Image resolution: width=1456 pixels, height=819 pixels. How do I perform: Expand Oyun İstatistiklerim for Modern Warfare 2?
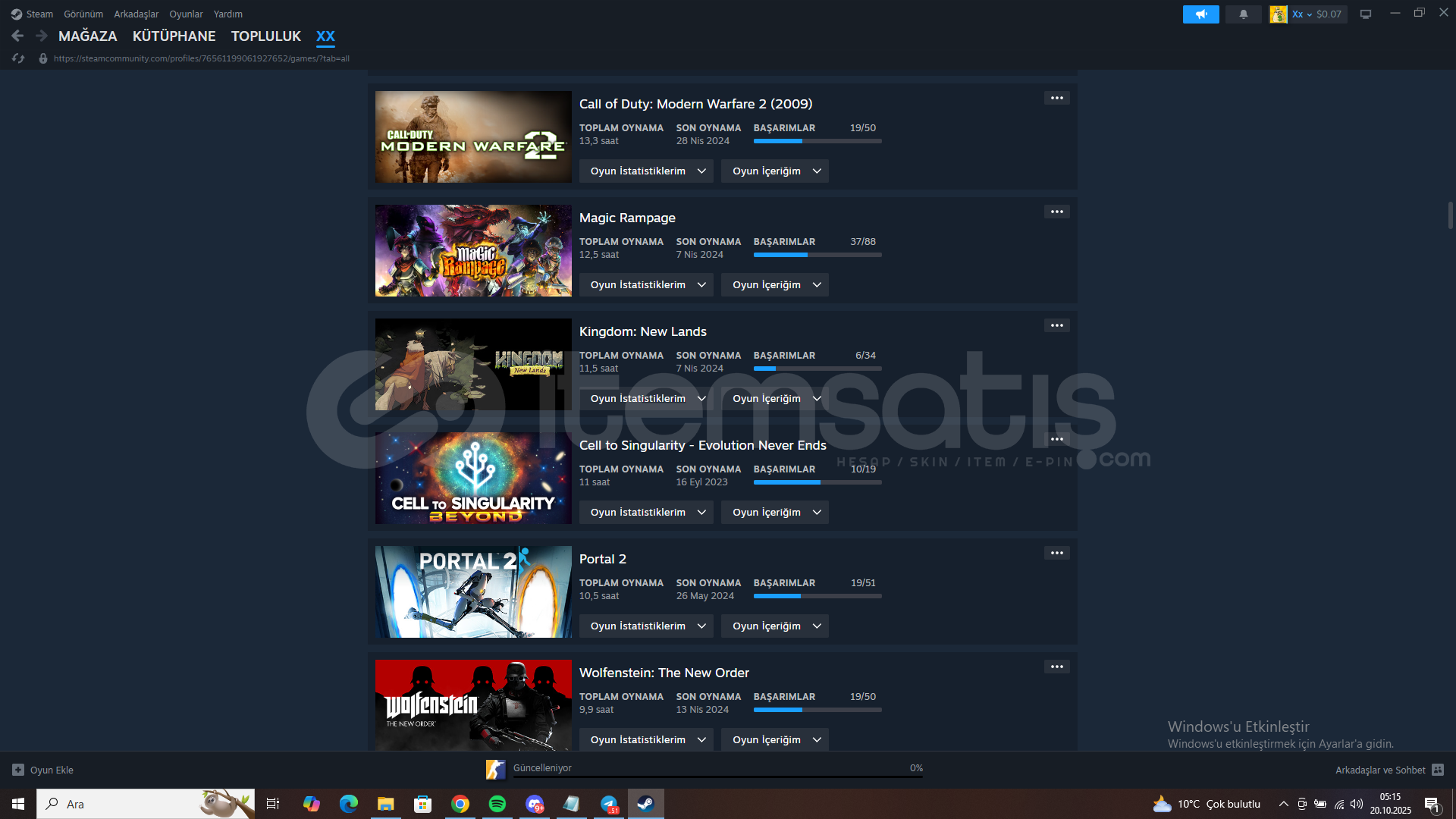pyautogui.click(x=647, y=171)
